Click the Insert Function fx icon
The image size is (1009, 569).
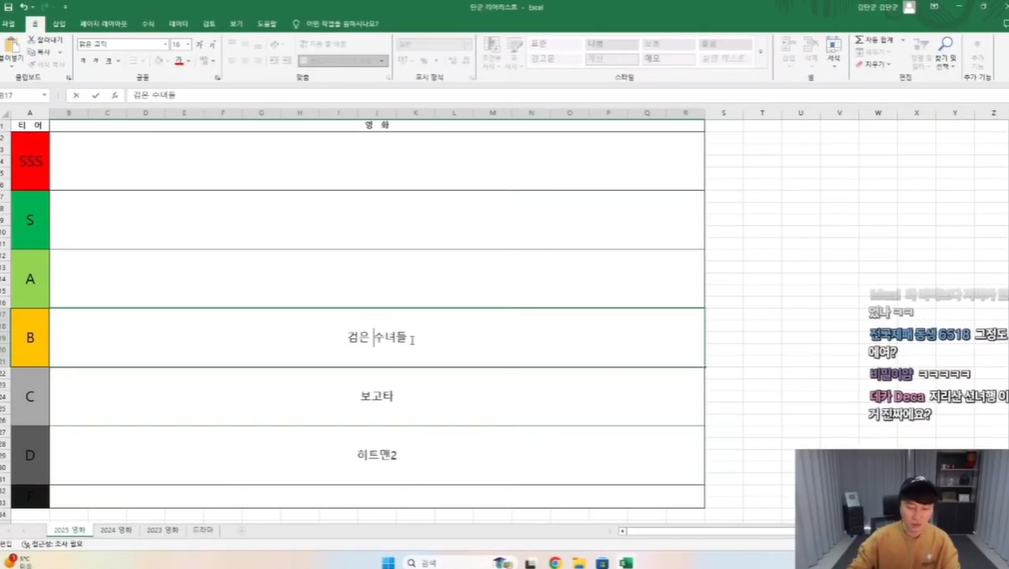coord(114,95)
